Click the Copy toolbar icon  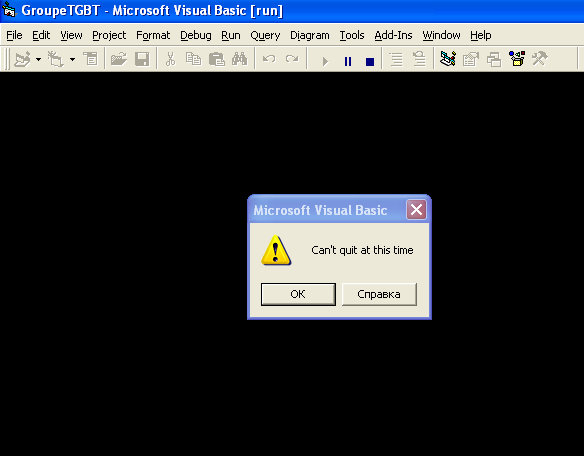193,59
